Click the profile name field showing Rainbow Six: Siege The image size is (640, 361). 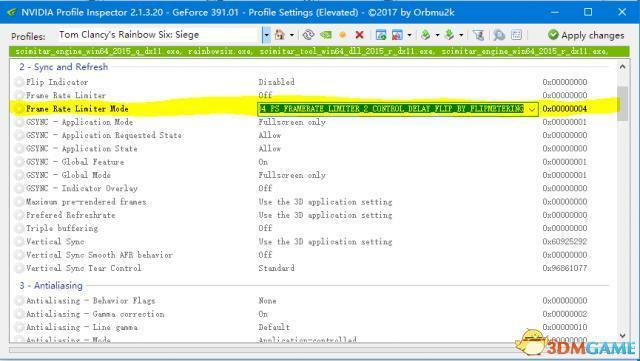click(158, 35)
